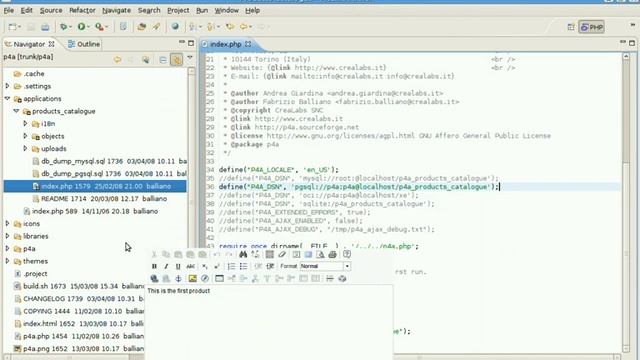This screenshot has width=640, height=360.
Task: Click the Last Edit Location icon
Action: (230, 27)
